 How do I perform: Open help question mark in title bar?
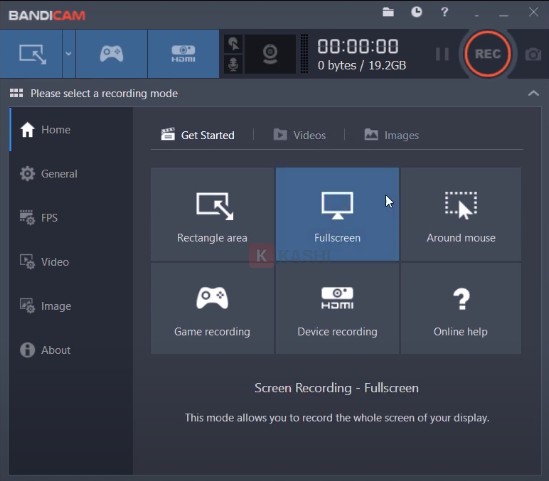click(x=444, y=12)
